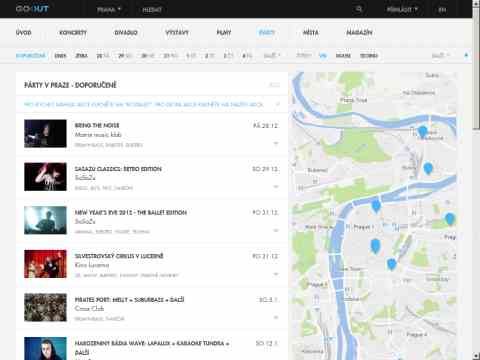Switch language to EN
480x360 pixels.
(442, 10)
